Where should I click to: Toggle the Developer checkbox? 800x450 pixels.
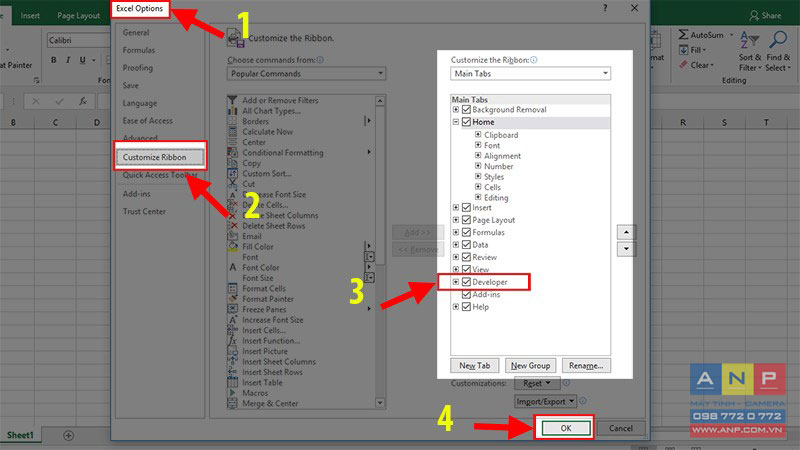tap(466, 282)
